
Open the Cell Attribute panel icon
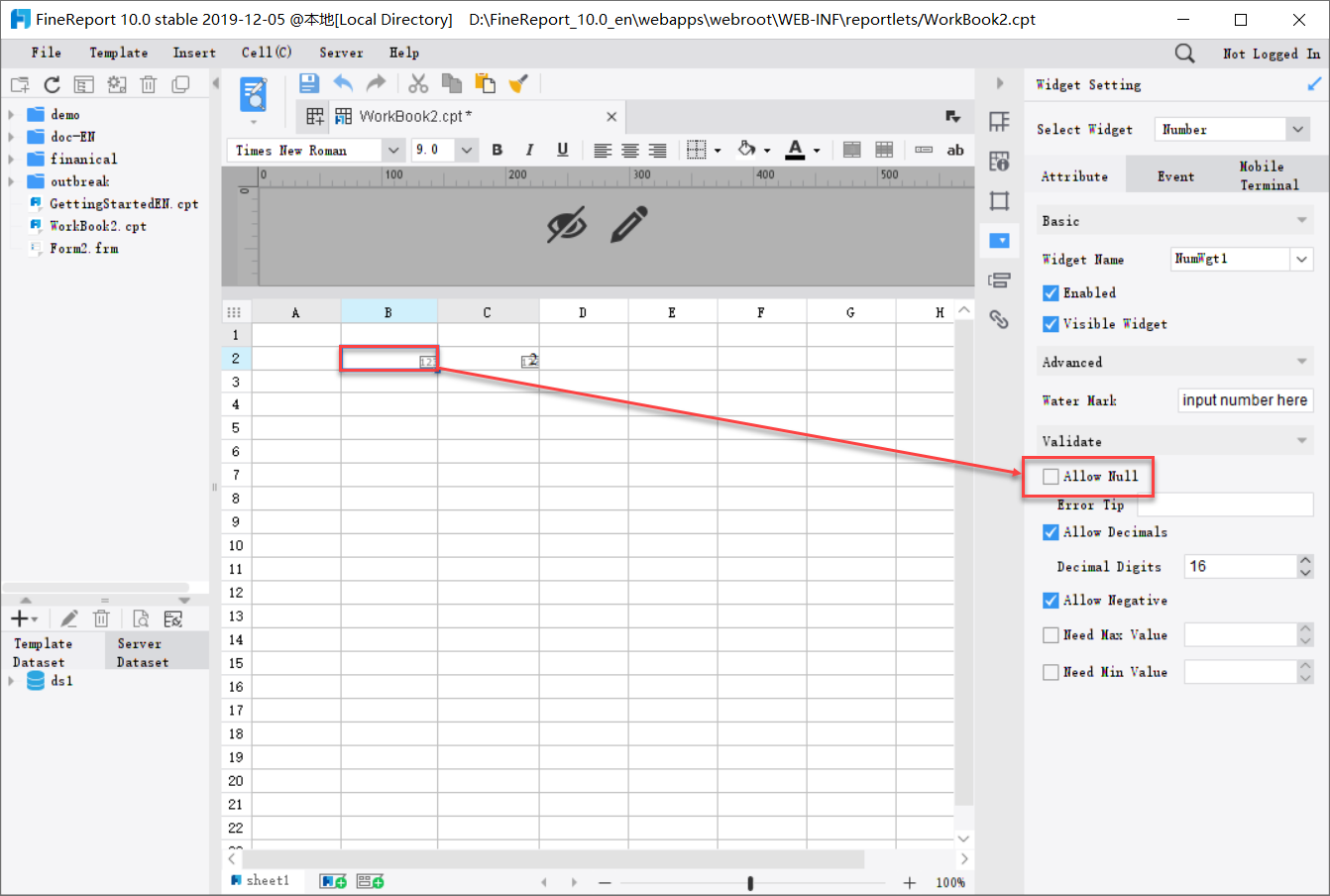[x=999, y=161]
